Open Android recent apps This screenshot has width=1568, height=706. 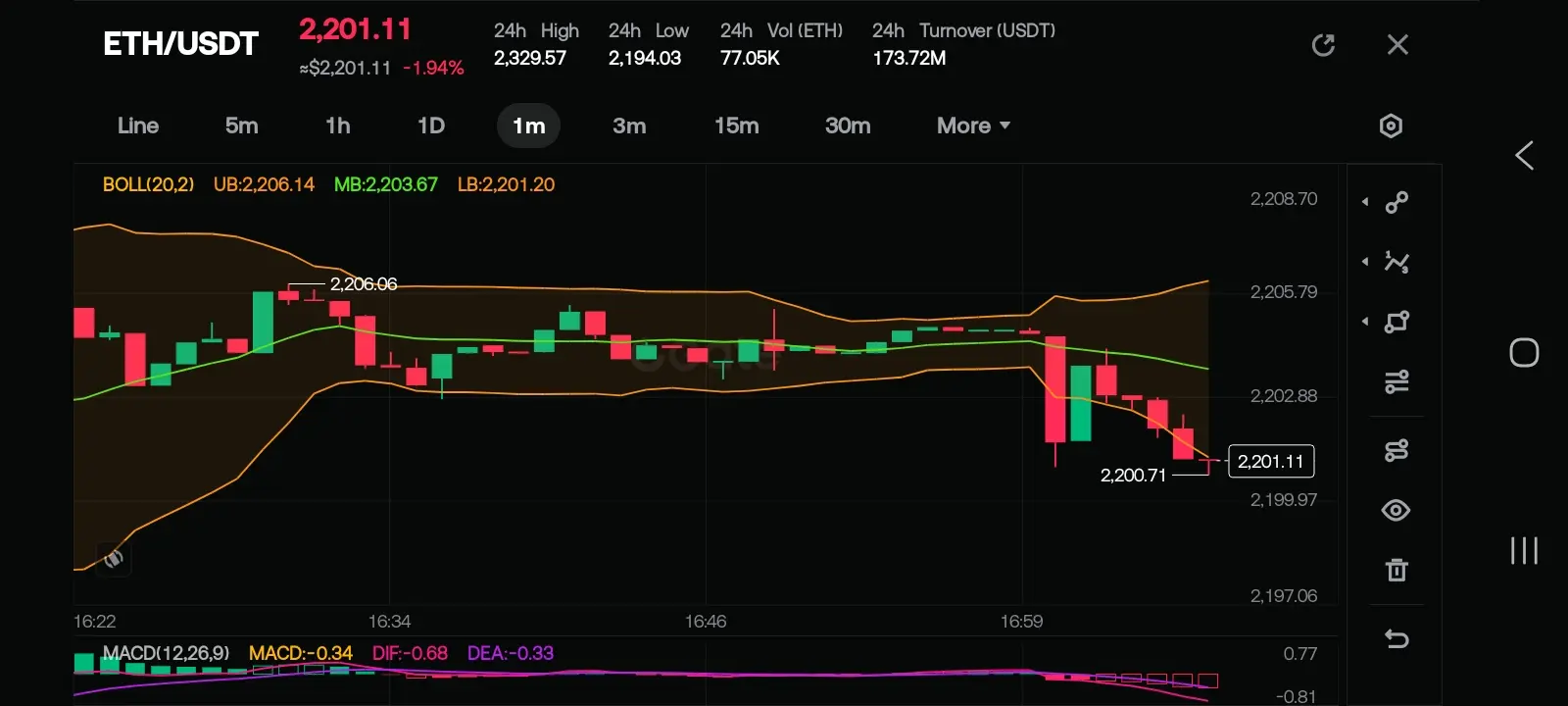pyautogui.click(x=1524, y=550)
